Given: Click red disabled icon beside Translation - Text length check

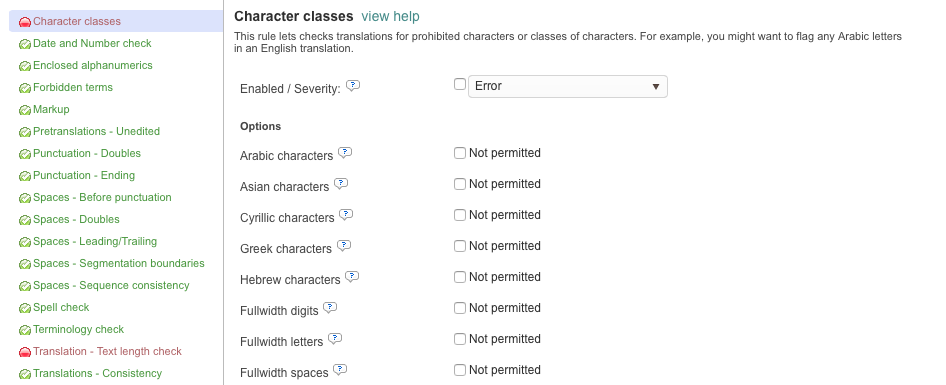Looking at the screenshot, I should tap(25, 352).
